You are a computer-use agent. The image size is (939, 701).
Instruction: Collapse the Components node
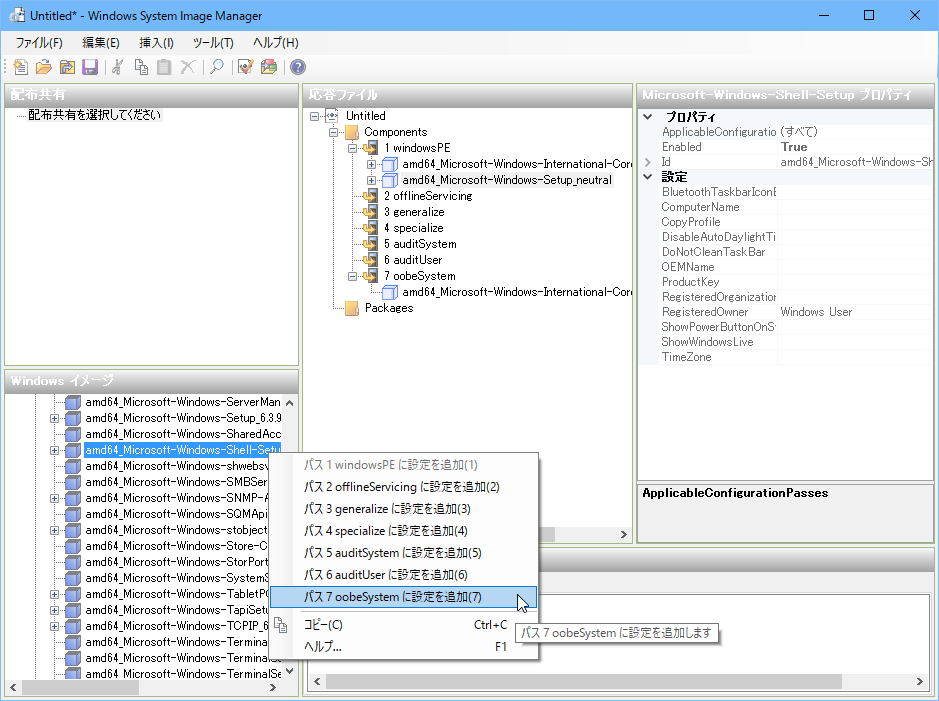point(334,132)
